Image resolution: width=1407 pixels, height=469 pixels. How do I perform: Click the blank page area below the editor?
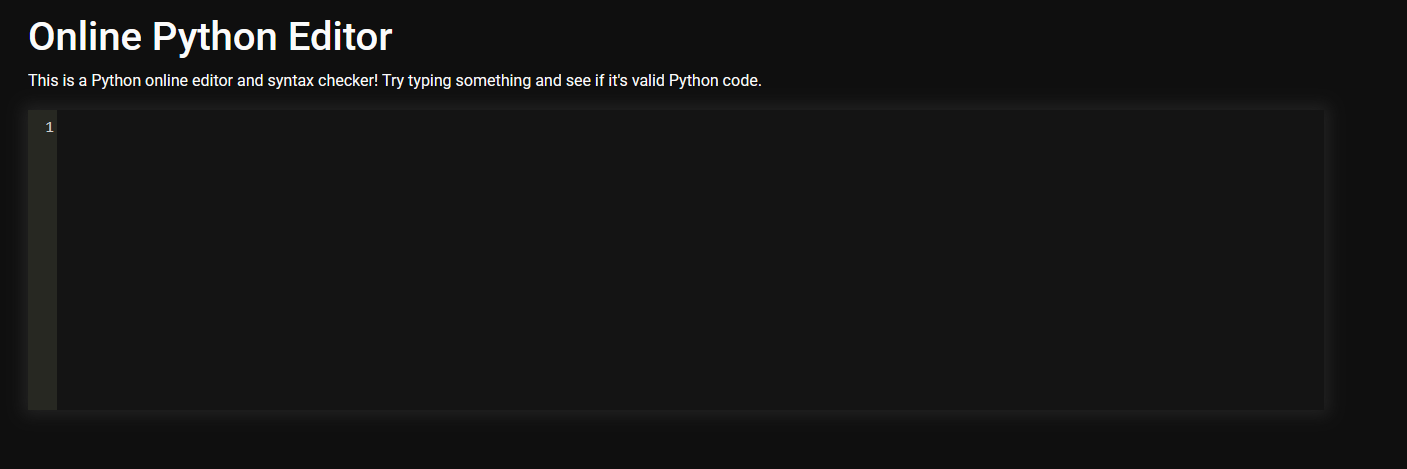pyautogui.click(x=700, y=442)
